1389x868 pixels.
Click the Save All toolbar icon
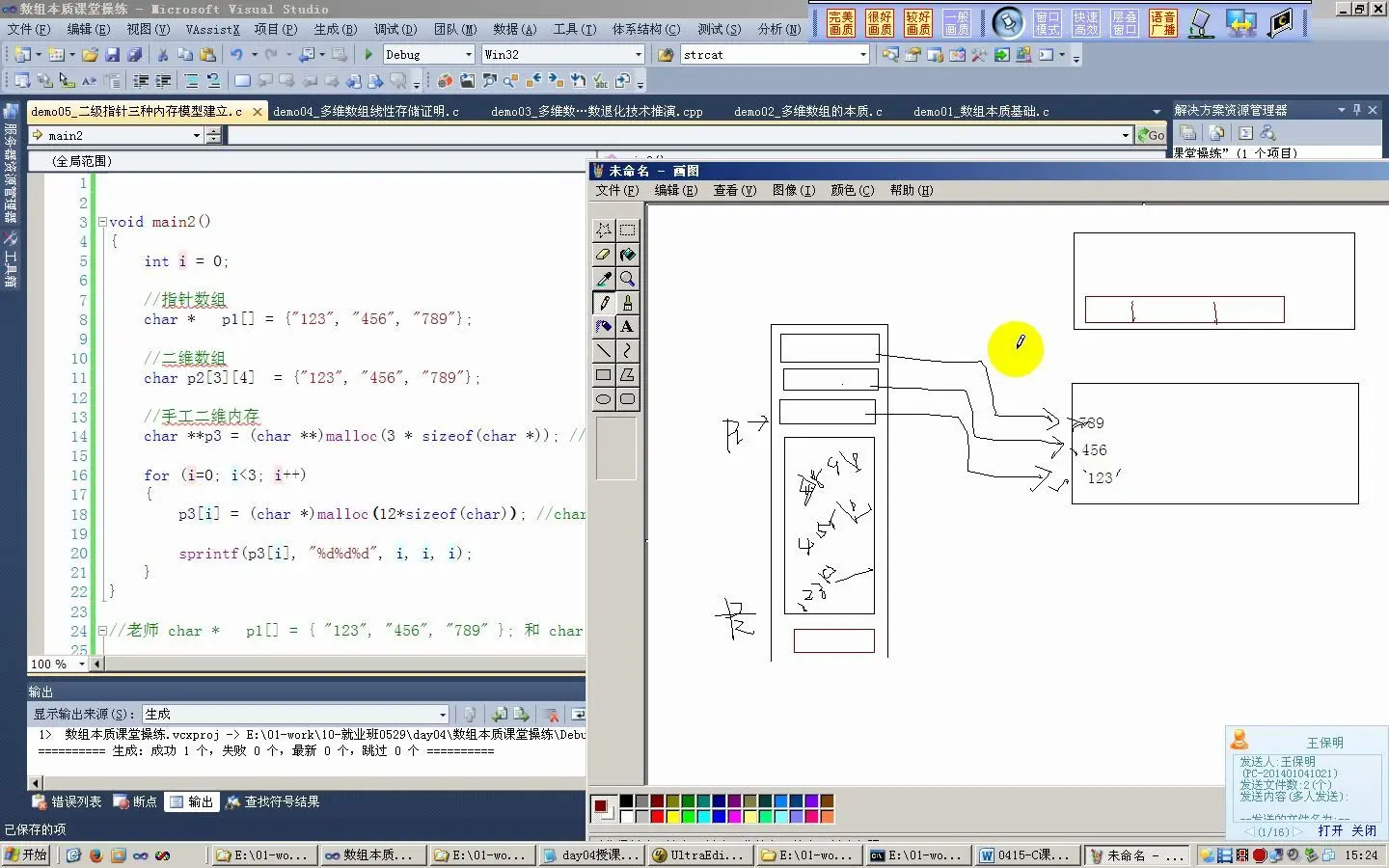click(x=135, y=55)
